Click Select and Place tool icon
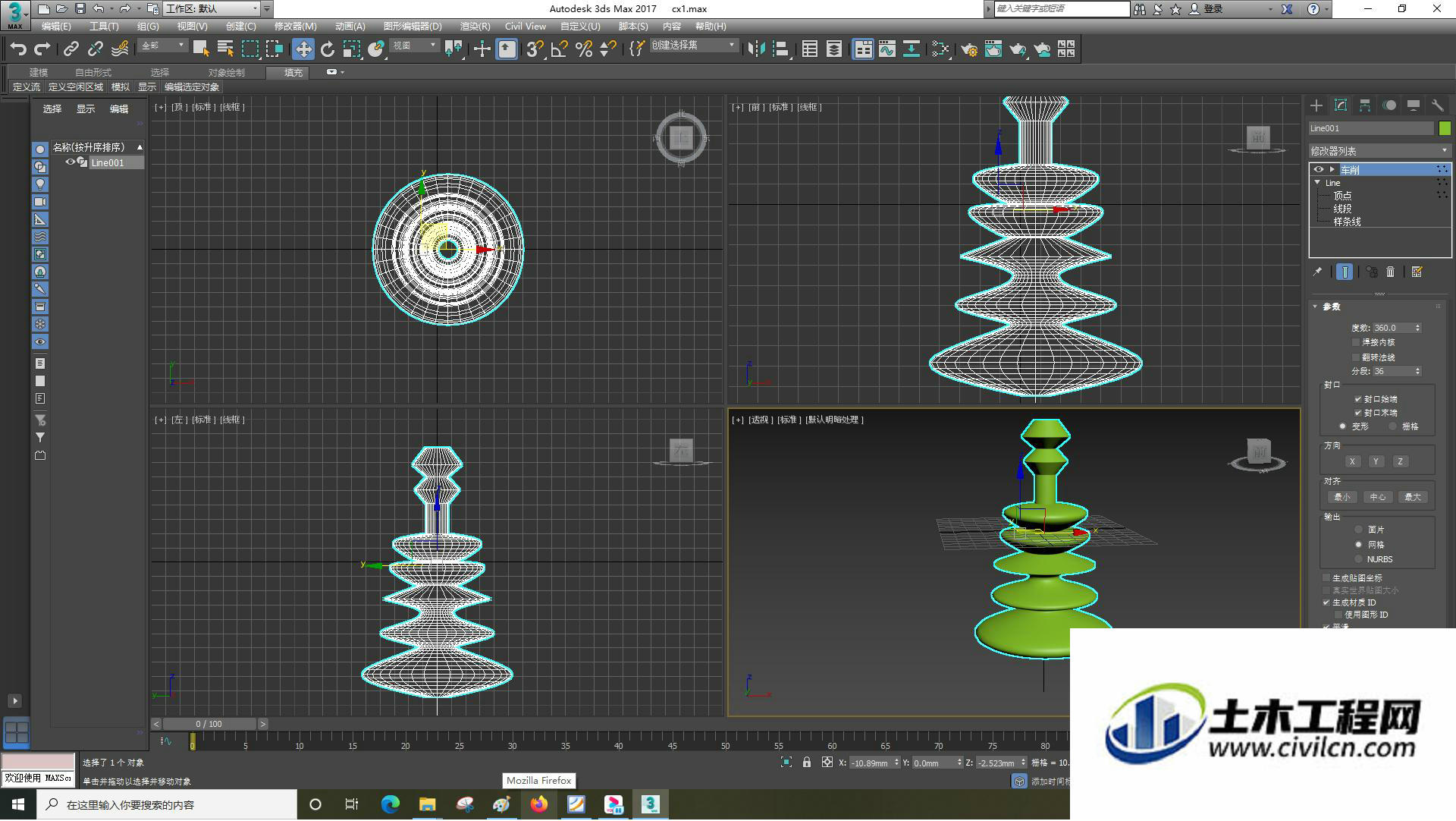This screenshot has height=821, width=1456. tap(376, 49)
